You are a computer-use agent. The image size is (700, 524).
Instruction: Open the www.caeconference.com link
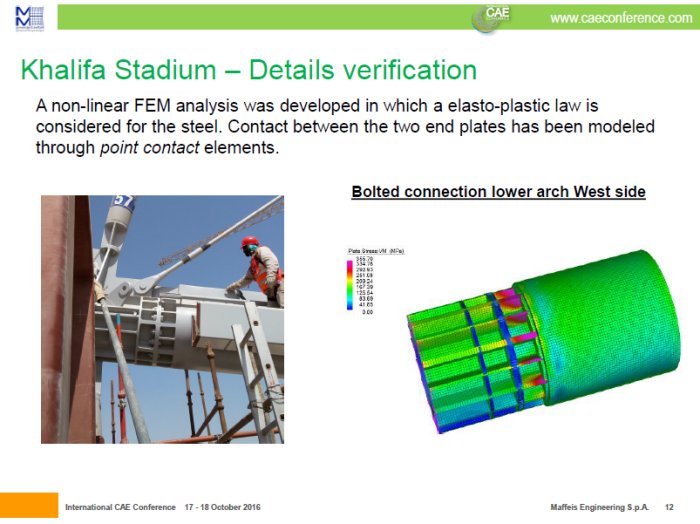pyautogui.click(x=620, y=18)
